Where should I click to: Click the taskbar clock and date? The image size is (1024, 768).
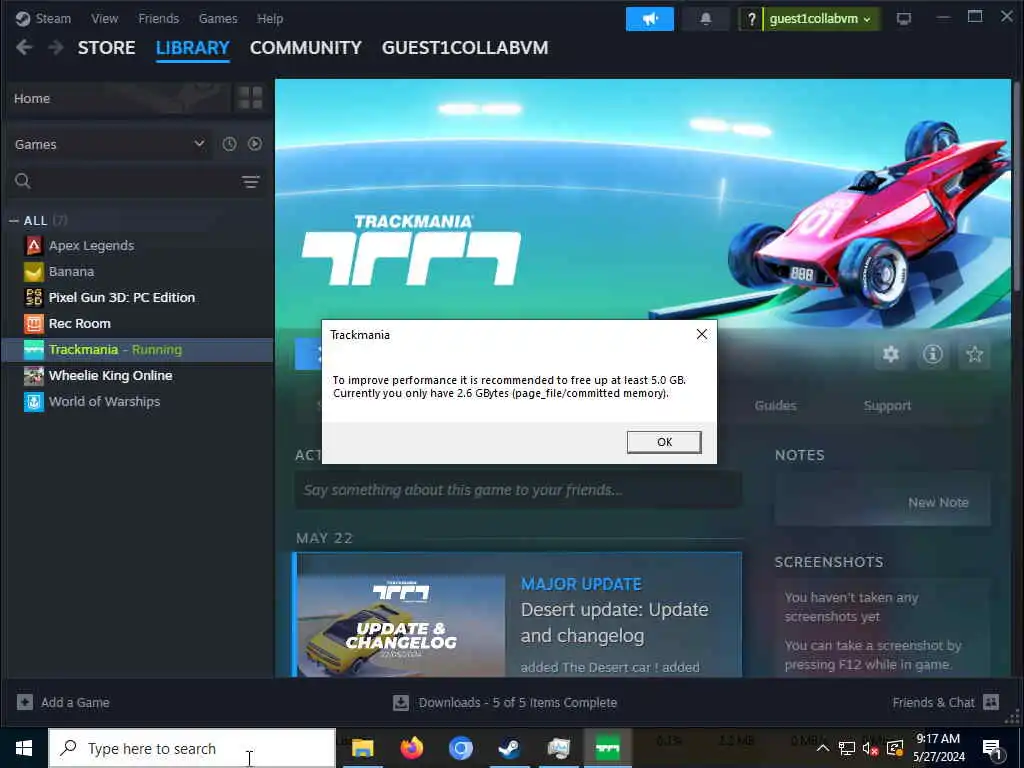pyautogui.click(x=938, y=748)
